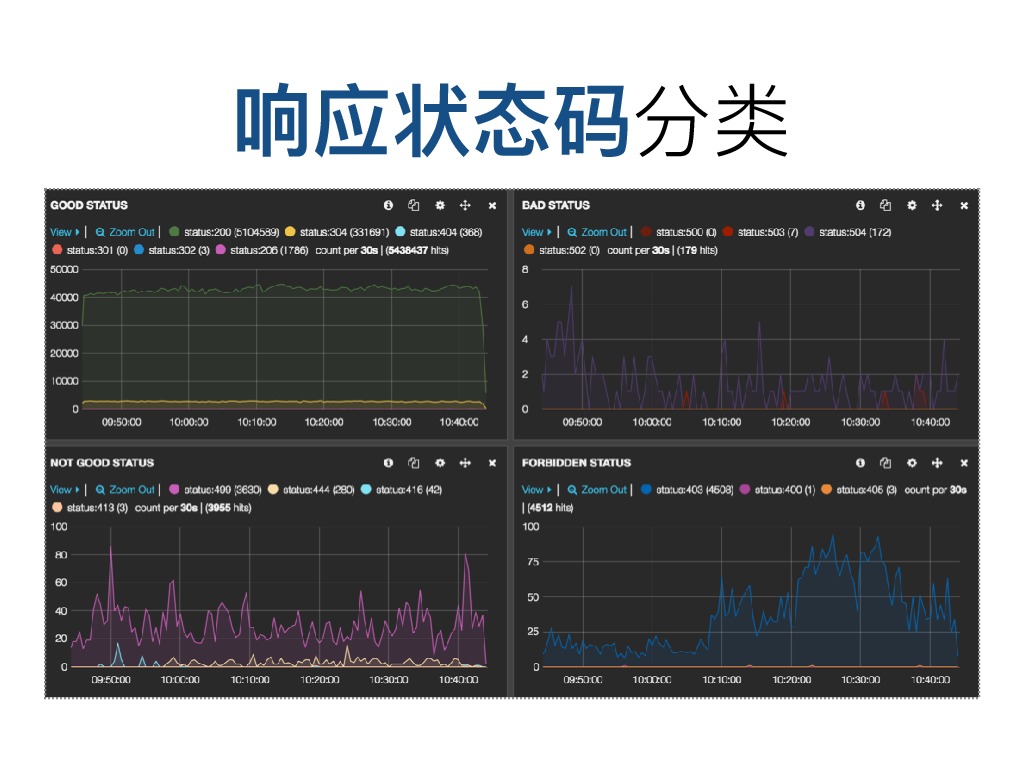Remove the BAD STATUS panel

click(x=964, y=206)
